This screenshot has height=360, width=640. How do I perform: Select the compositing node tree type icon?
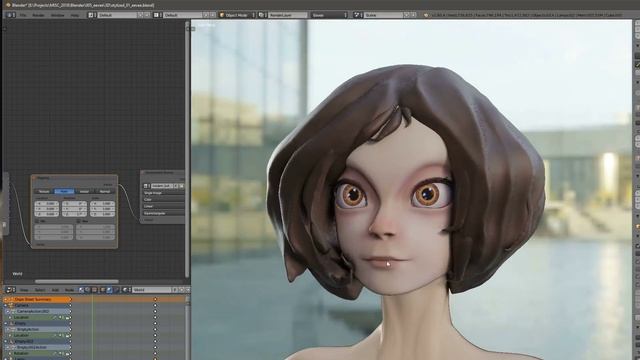87,290
